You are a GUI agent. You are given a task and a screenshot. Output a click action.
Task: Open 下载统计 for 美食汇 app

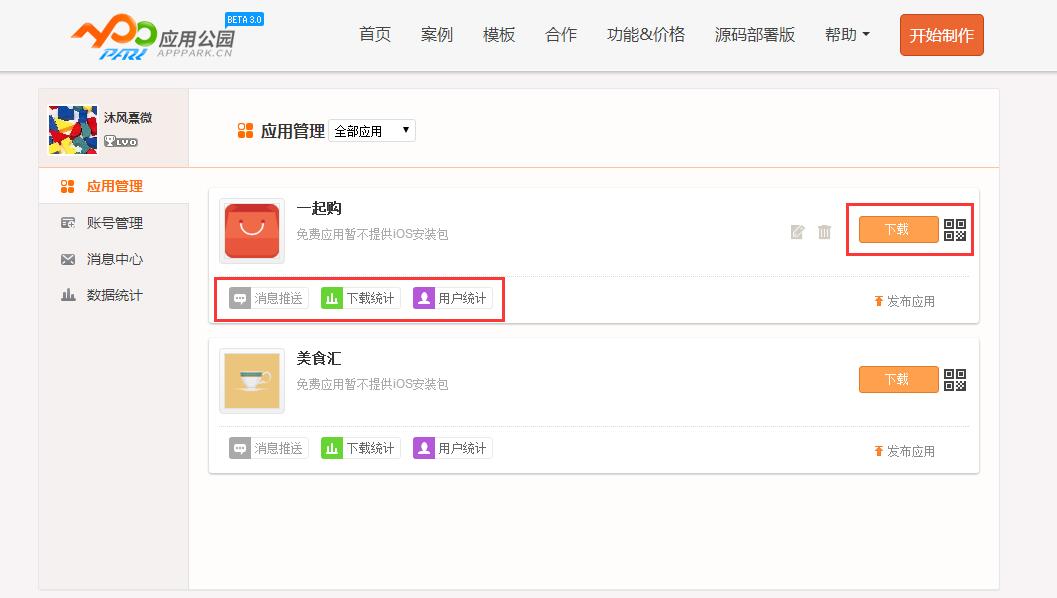click(x=360, y=448)
